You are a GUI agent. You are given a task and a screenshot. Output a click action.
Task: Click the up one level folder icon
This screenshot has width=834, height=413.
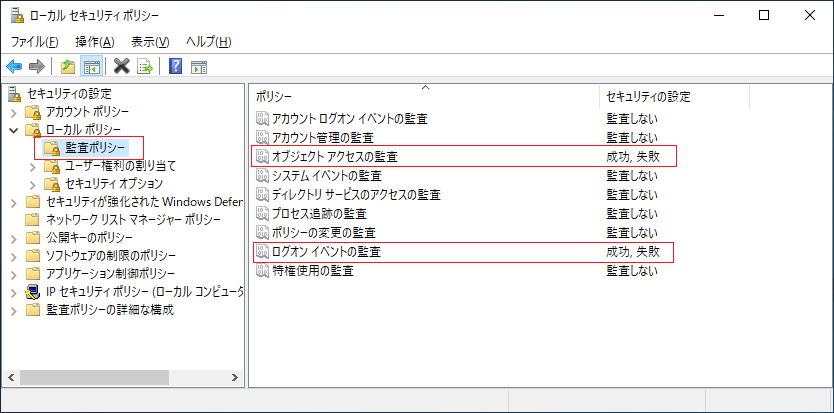point(68,67)
